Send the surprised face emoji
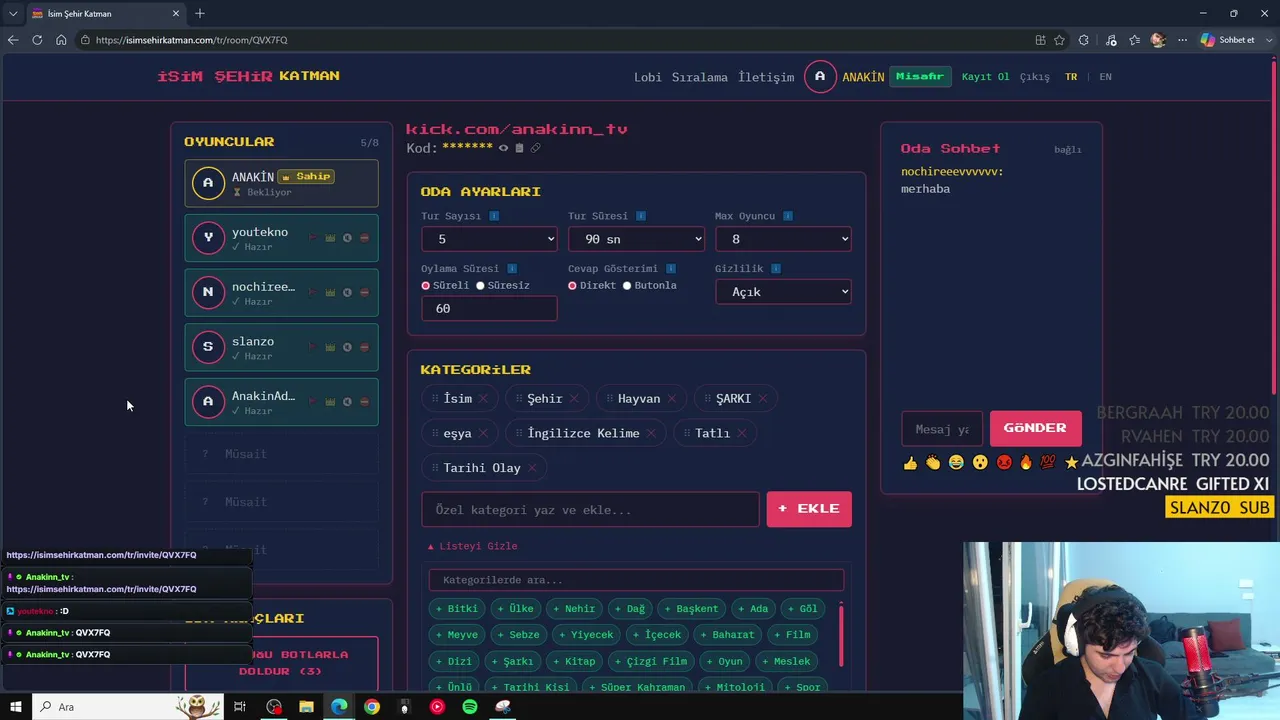This screenshot has height=720, width=1280. pyautogui.click(x=980, y=463)
